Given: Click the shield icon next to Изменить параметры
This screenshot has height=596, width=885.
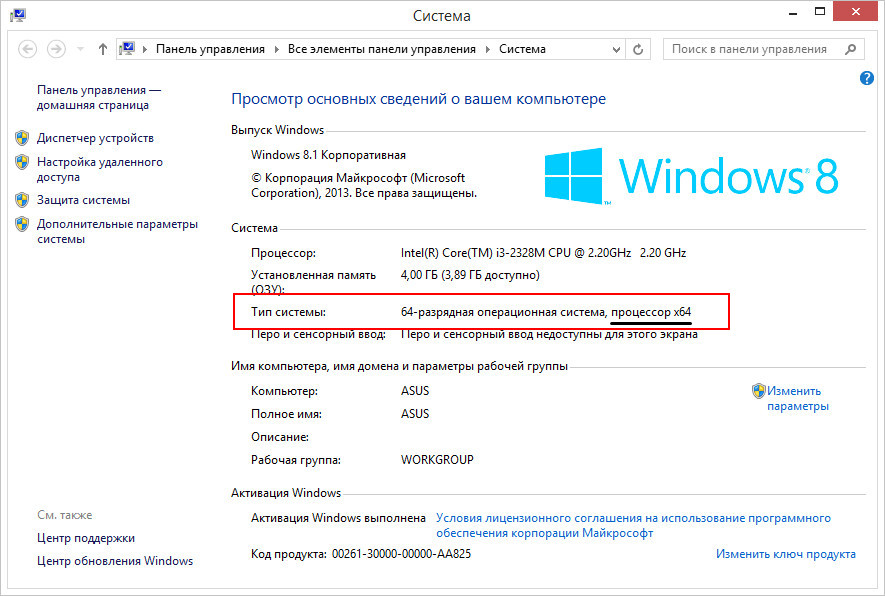Looking at the screenshot, I should click(759, 391).
